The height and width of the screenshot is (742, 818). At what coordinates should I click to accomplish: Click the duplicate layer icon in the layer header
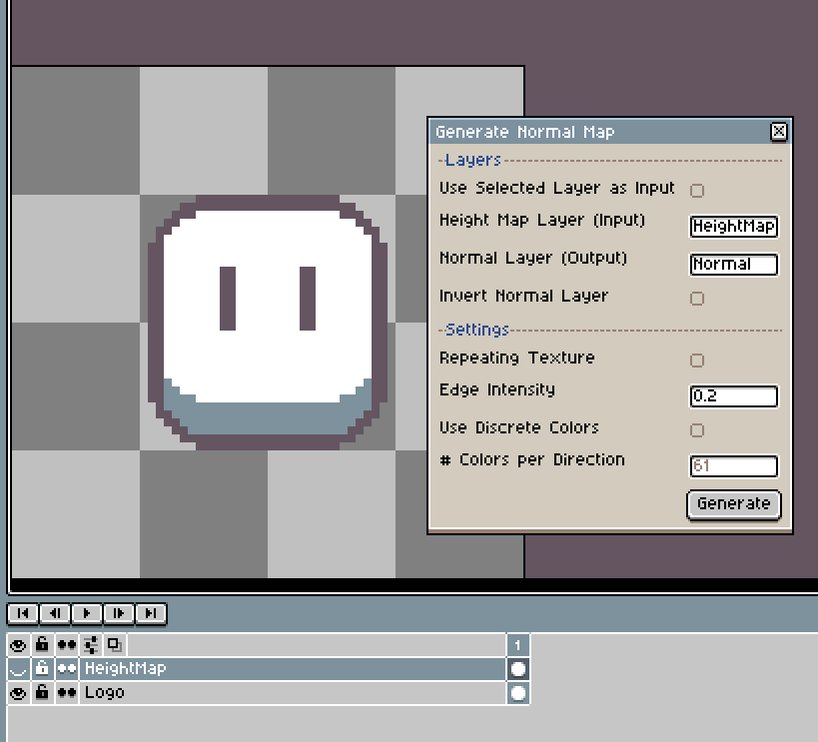113,645
